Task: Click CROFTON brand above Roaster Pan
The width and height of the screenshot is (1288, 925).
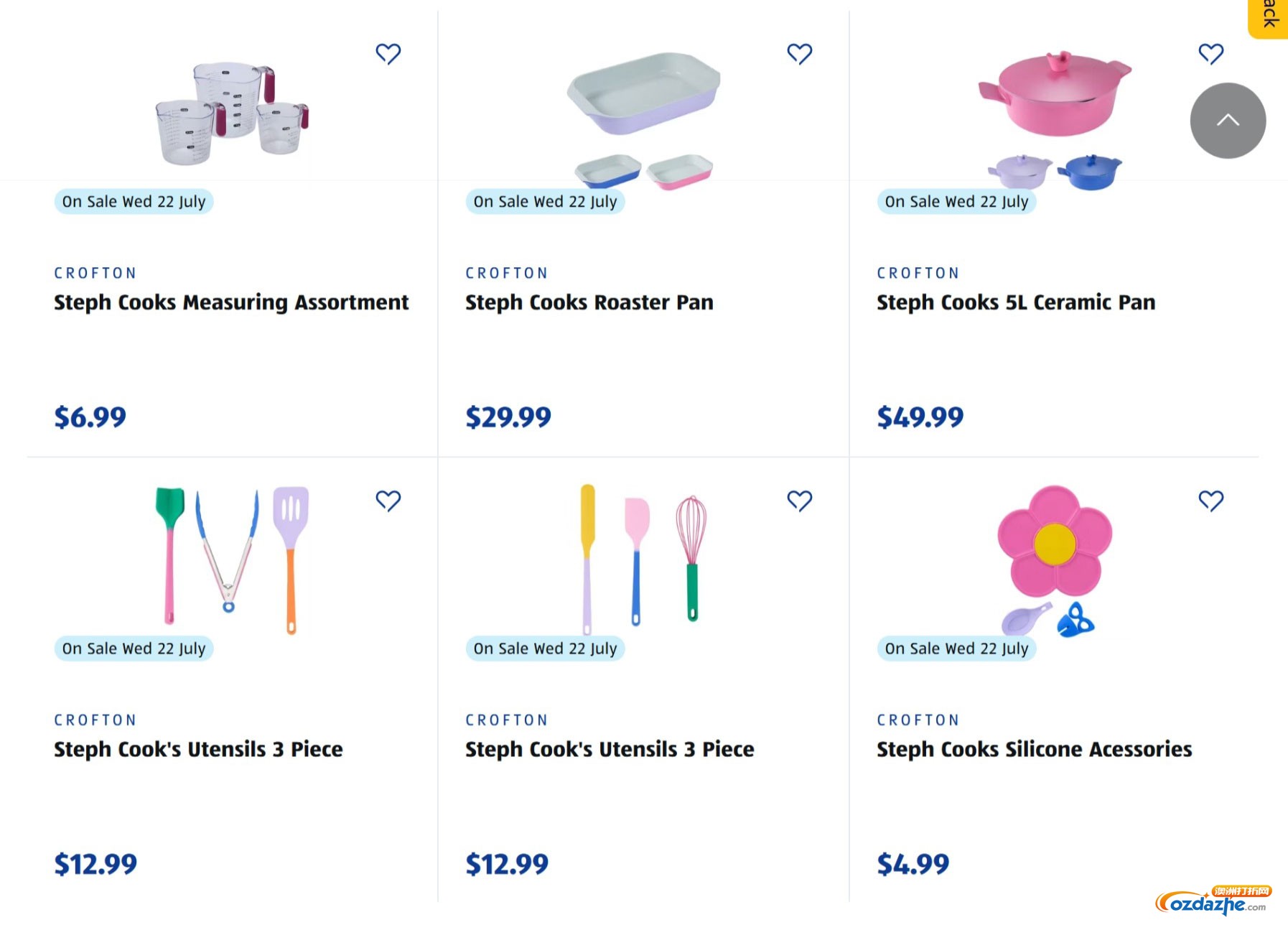Action: click(x=506, y=273)
